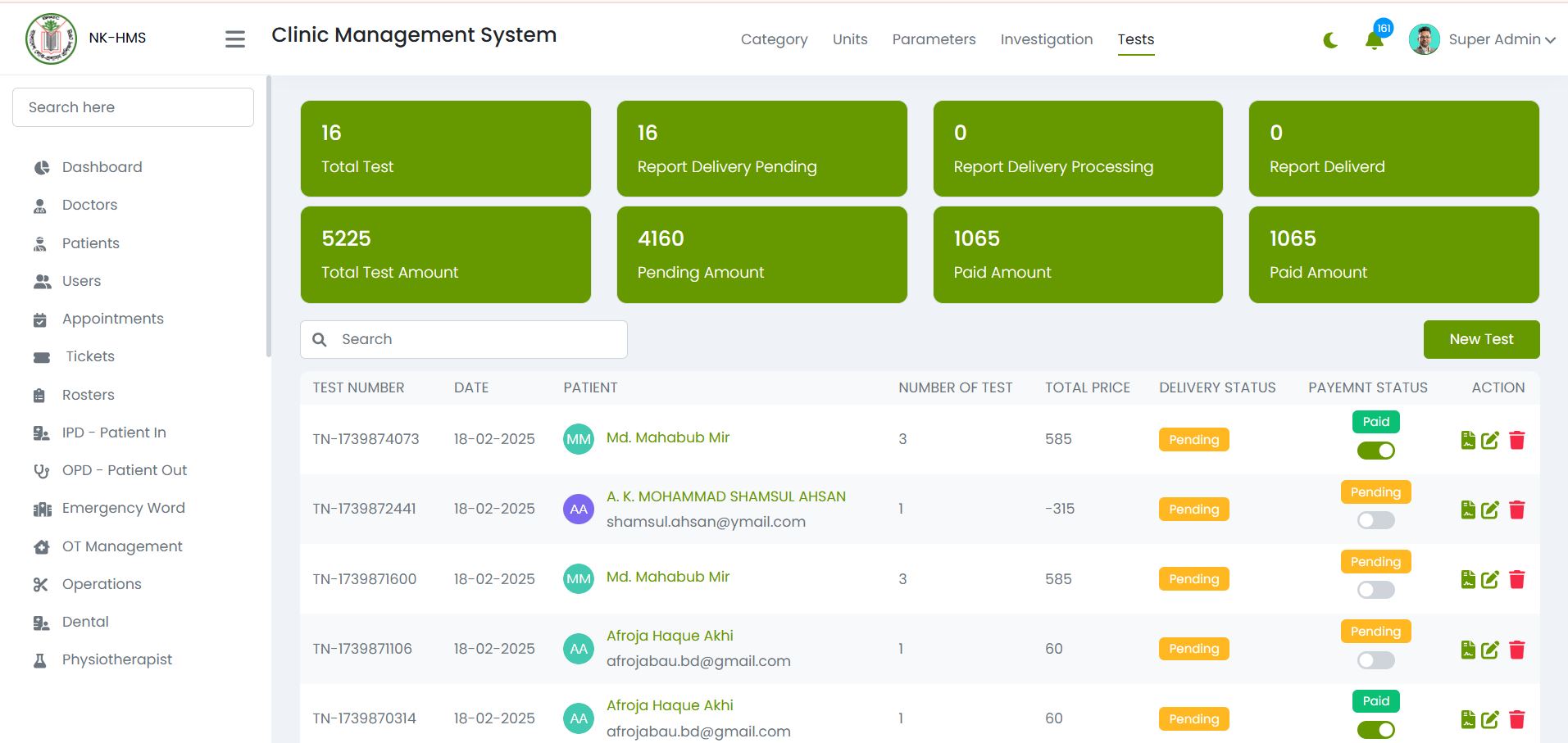Viewport: 1568px width, 743px height.
Task: Toggle payment switch for TN-1739871600
Action: click(1375, 590)
